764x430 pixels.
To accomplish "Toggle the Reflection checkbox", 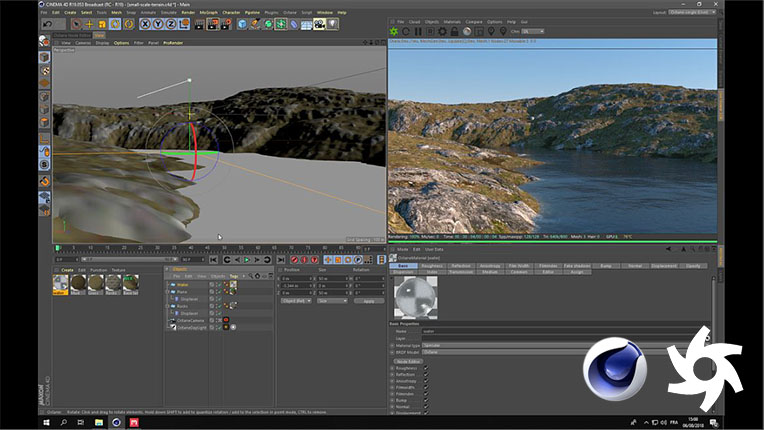I will point(425,373).
